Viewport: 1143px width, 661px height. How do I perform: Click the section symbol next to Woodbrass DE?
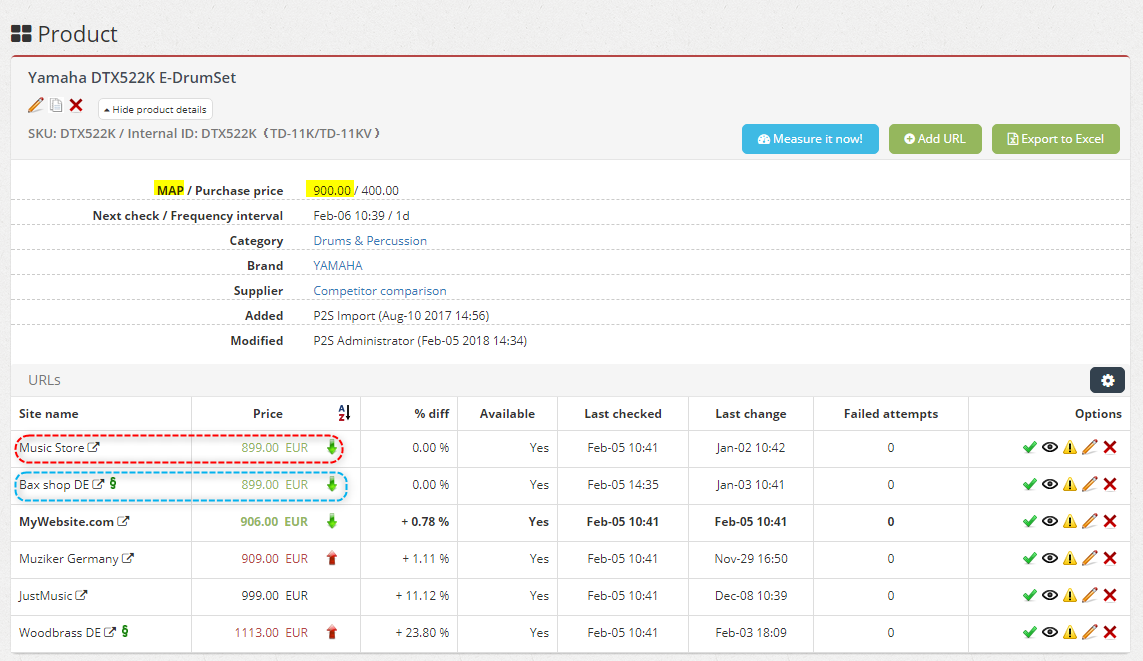coord(125,632)
